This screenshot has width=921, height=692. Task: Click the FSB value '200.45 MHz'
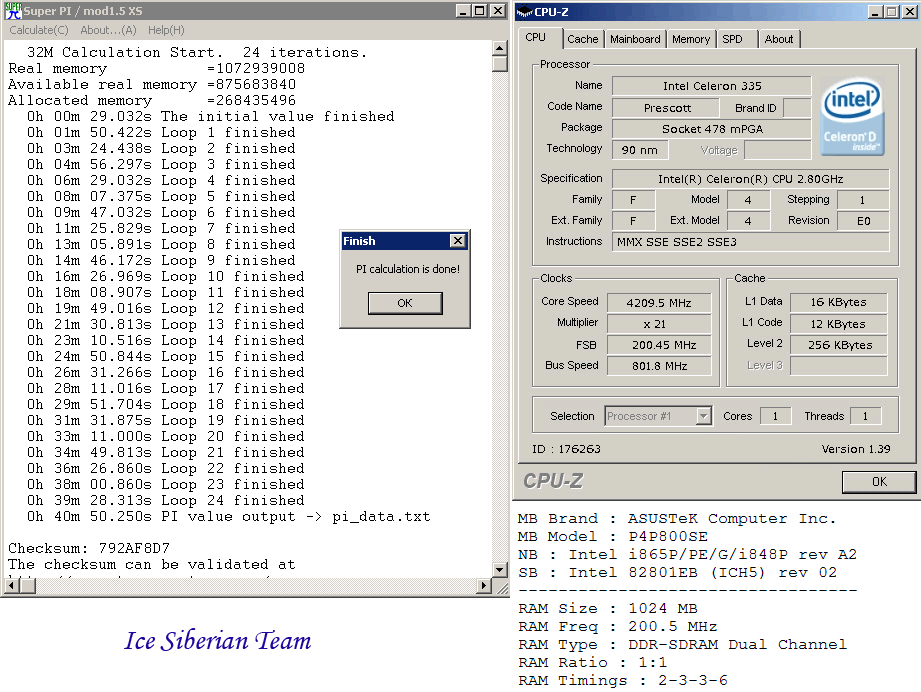(x=658, y=345)
